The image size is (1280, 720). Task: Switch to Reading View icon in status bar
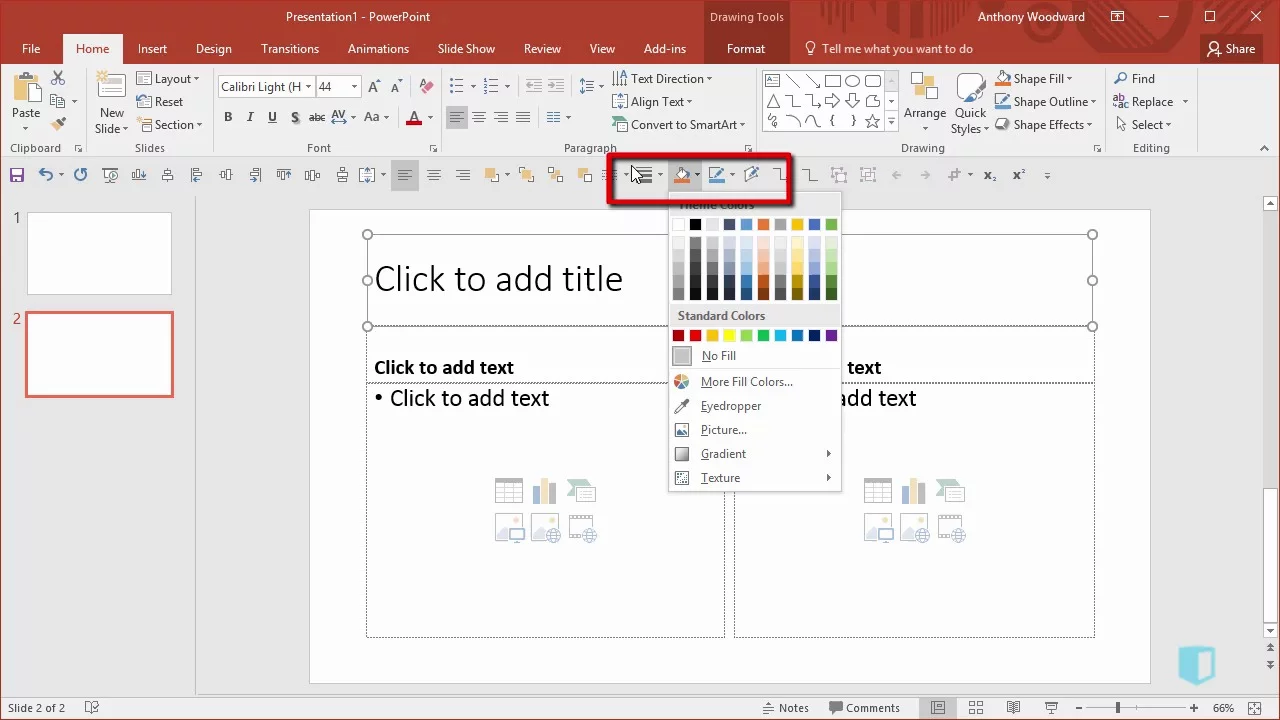pos(1013,708)
